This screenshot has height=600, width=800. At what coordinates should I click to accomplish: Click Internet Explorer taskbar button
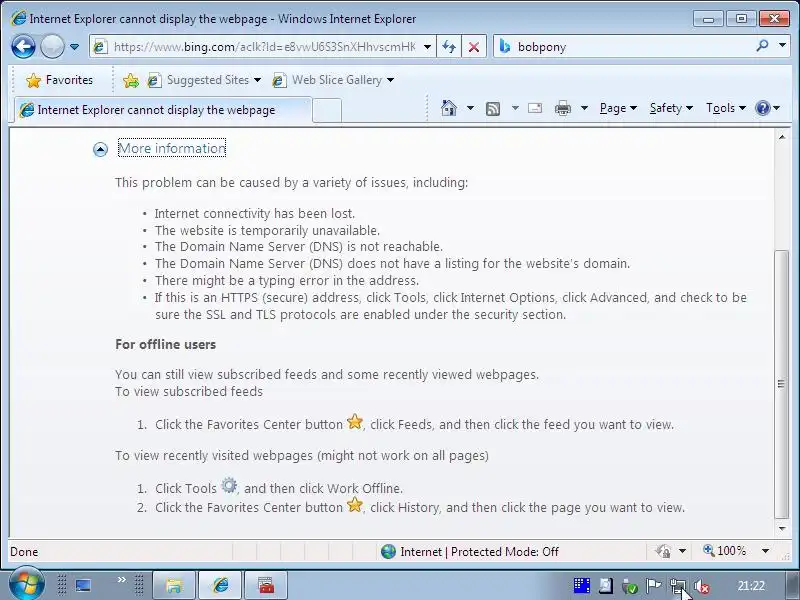pos(220,585)
